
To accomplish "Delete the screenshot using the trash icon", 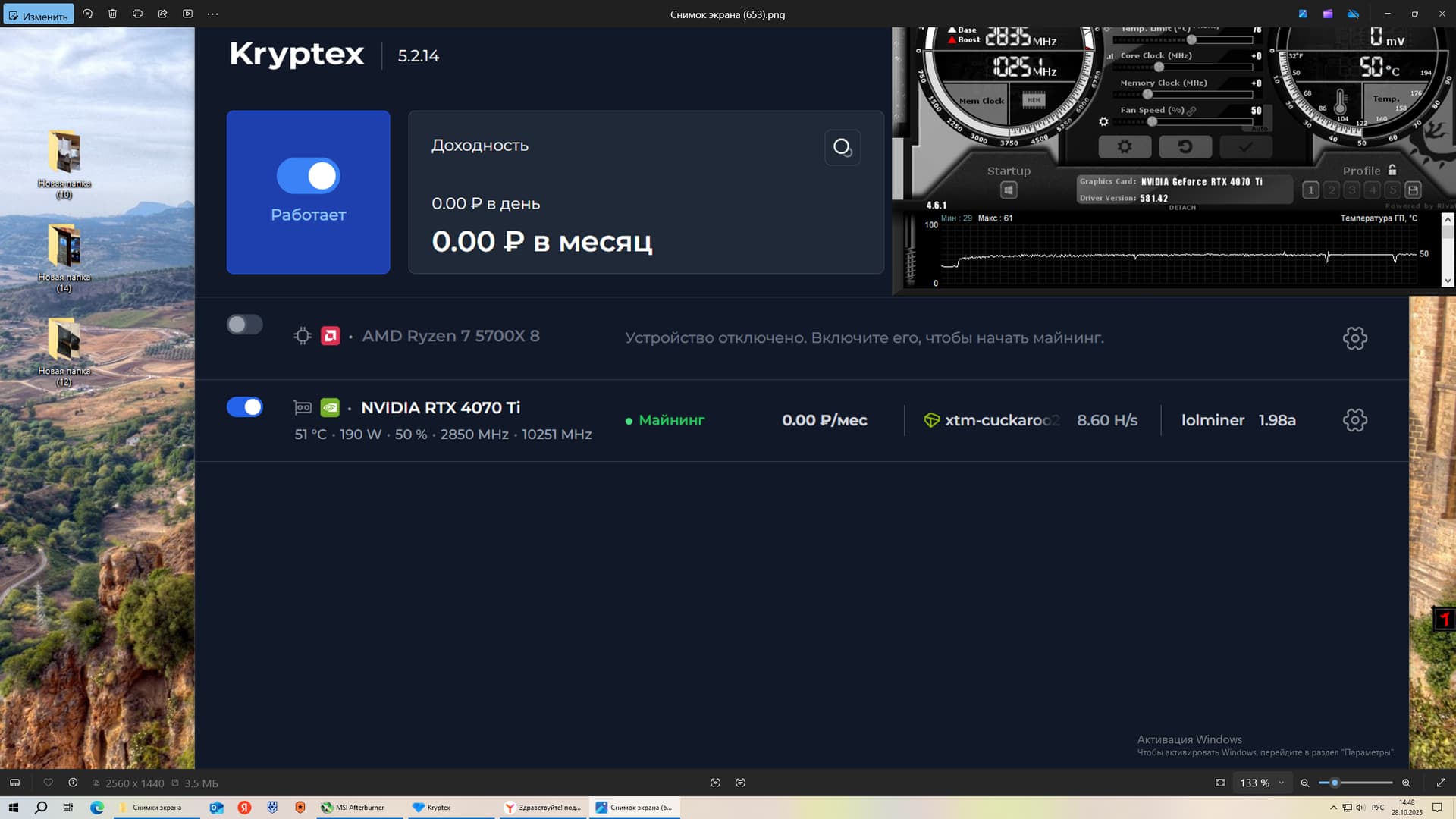I will tap(112, 14).
